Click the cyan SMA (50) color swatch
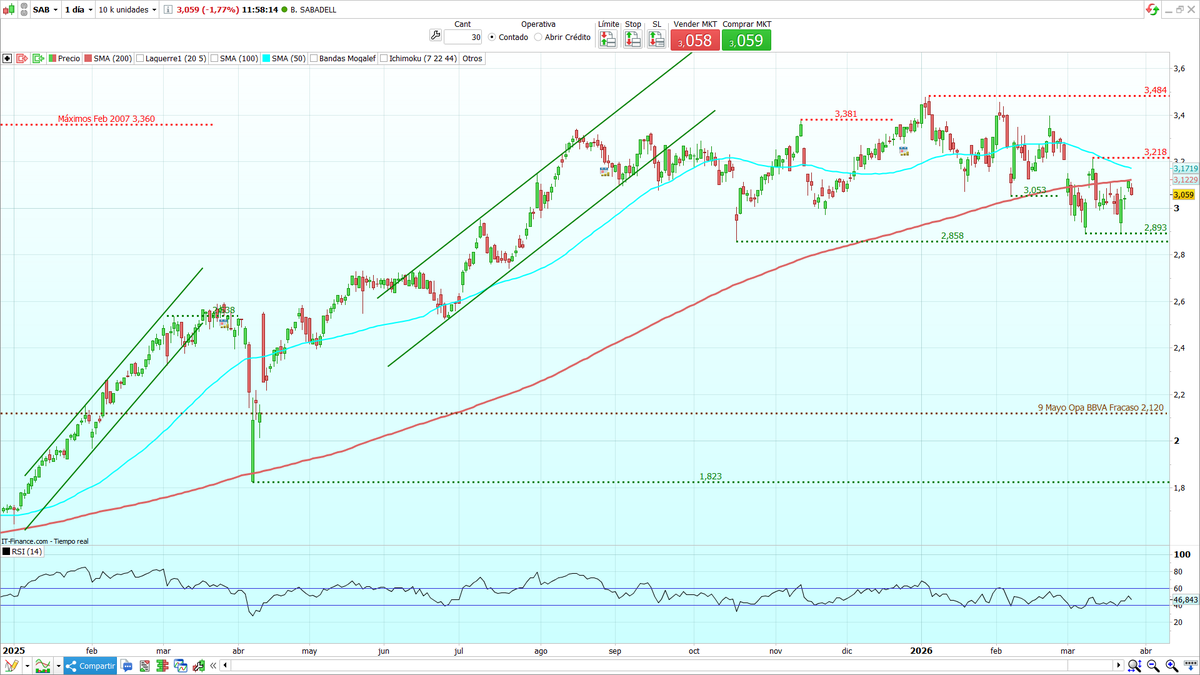1200x675 pixels. (267, 58)
